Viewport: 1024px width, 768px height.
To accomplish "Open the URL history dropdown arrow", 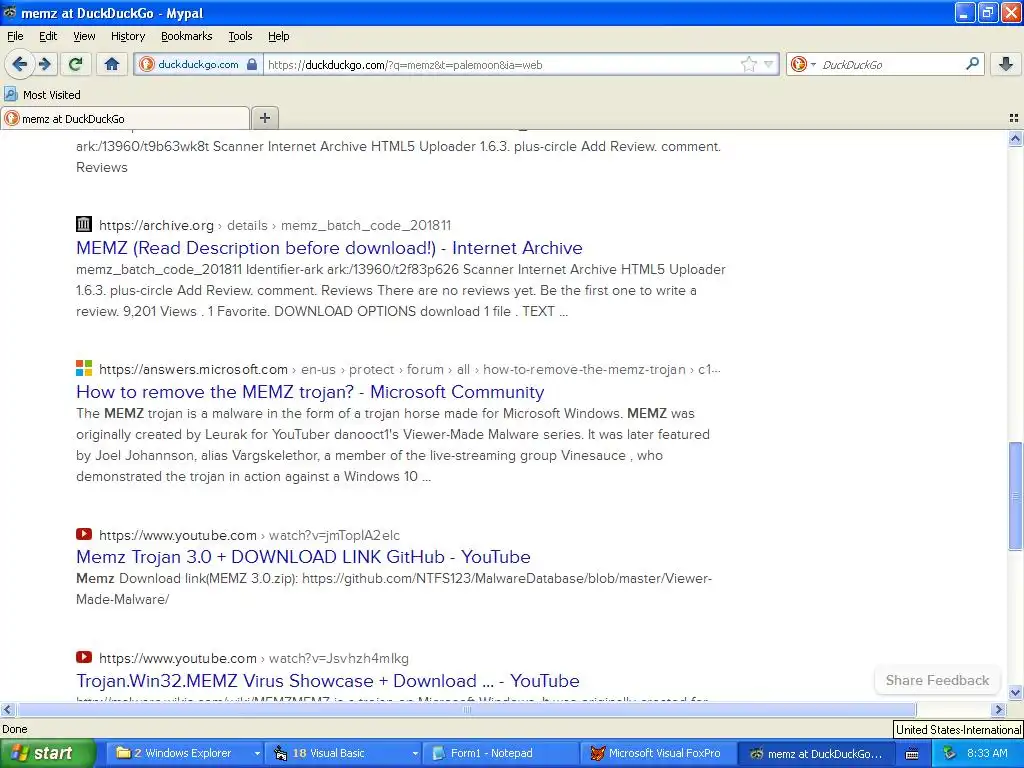I will point(769,65).
